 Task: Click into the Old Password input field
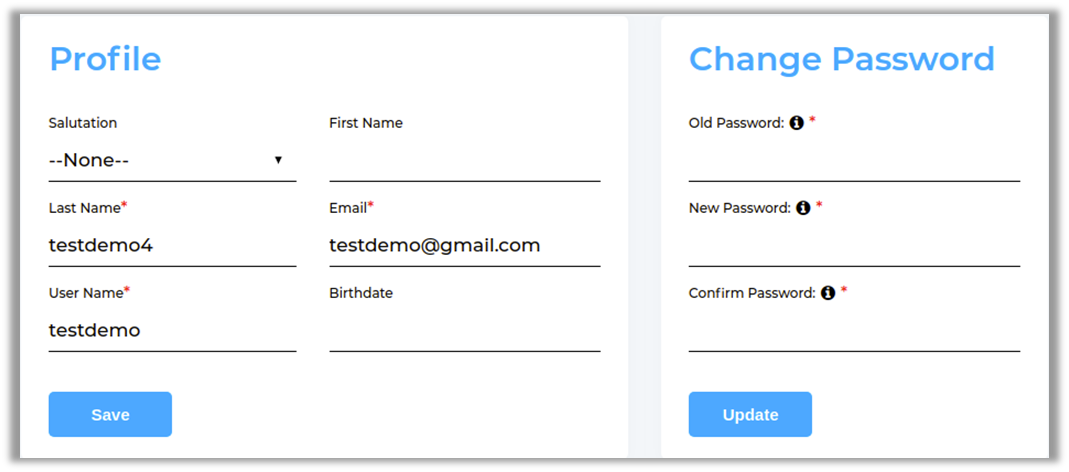854,161
